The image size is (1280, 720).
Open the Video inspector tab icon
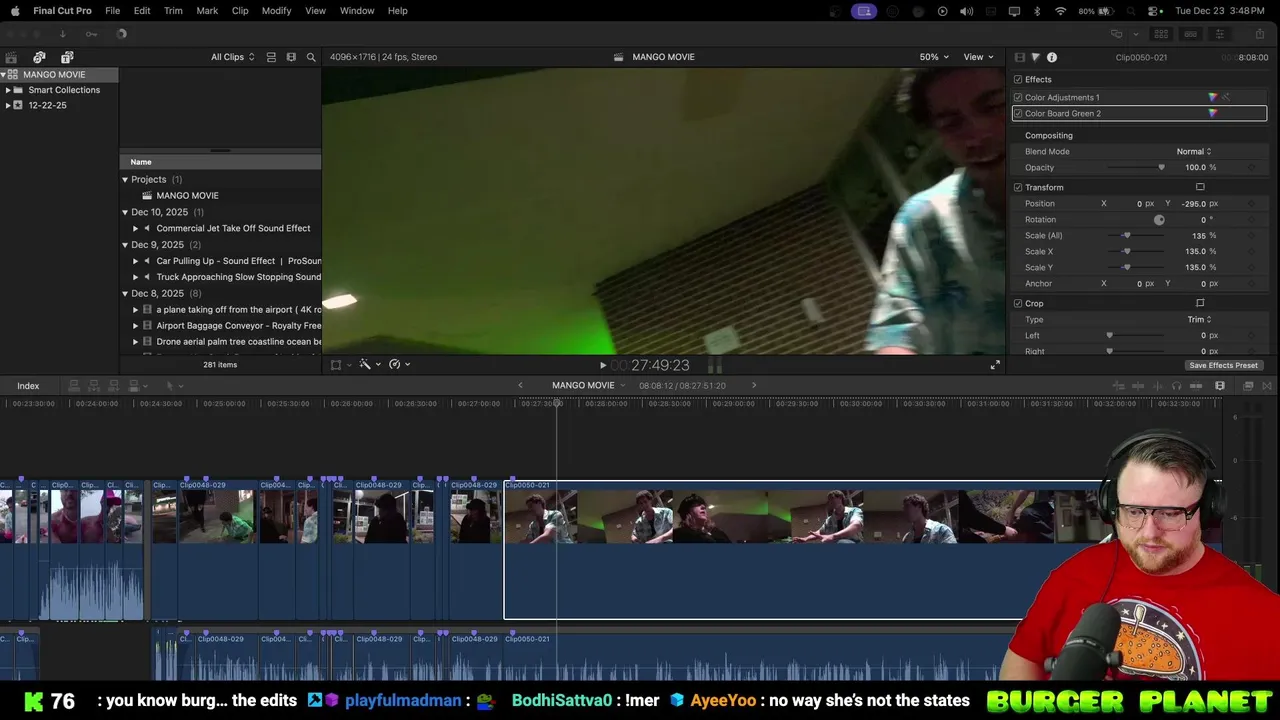tap(1019, 57)
